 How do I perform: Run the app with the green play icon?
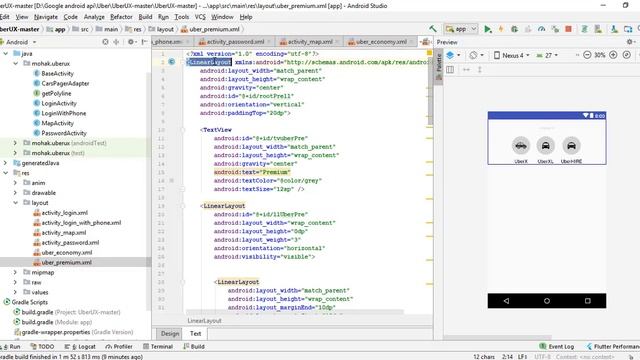(487, 29)
